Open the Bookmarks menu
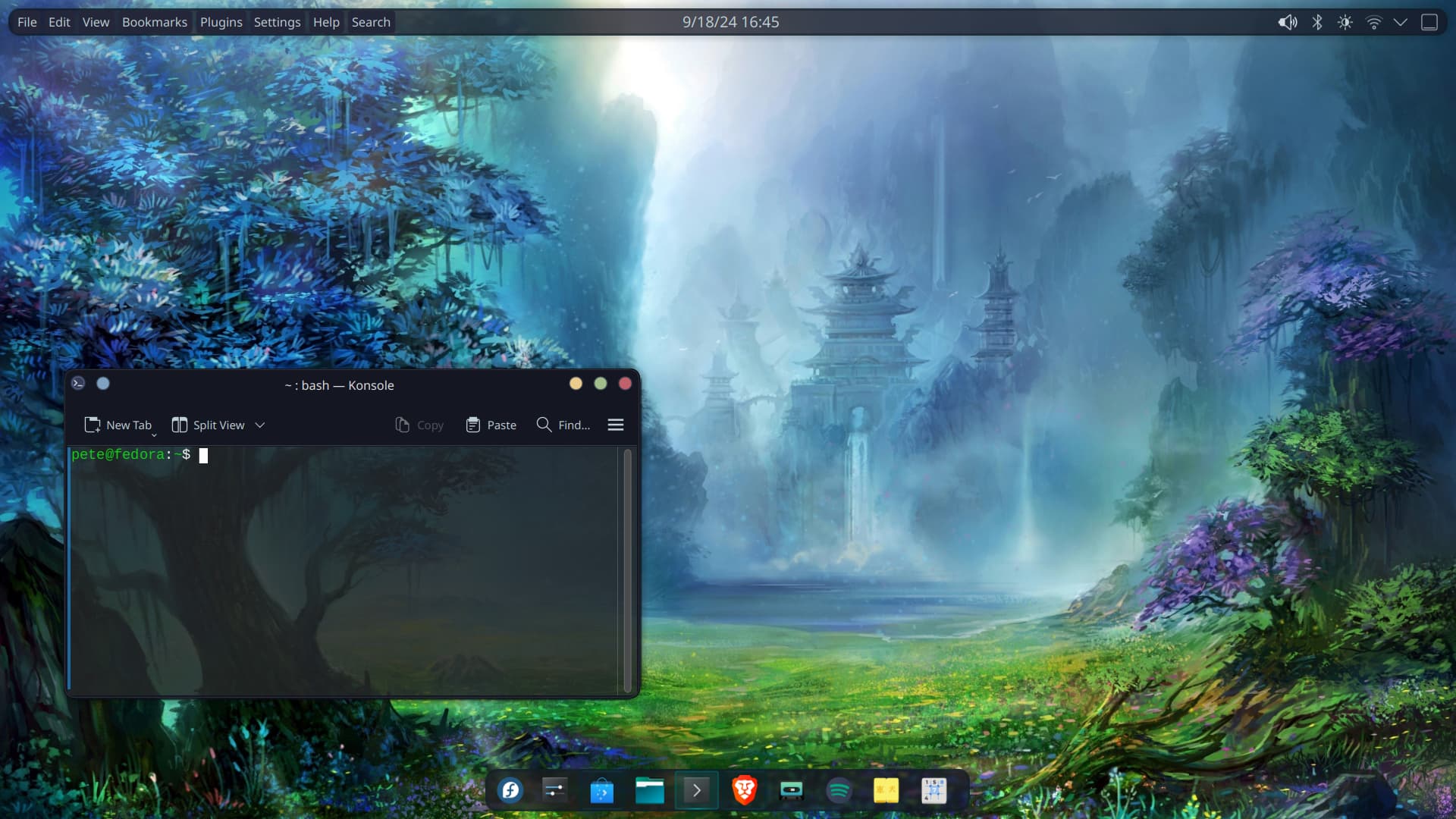 click(155, 22)
